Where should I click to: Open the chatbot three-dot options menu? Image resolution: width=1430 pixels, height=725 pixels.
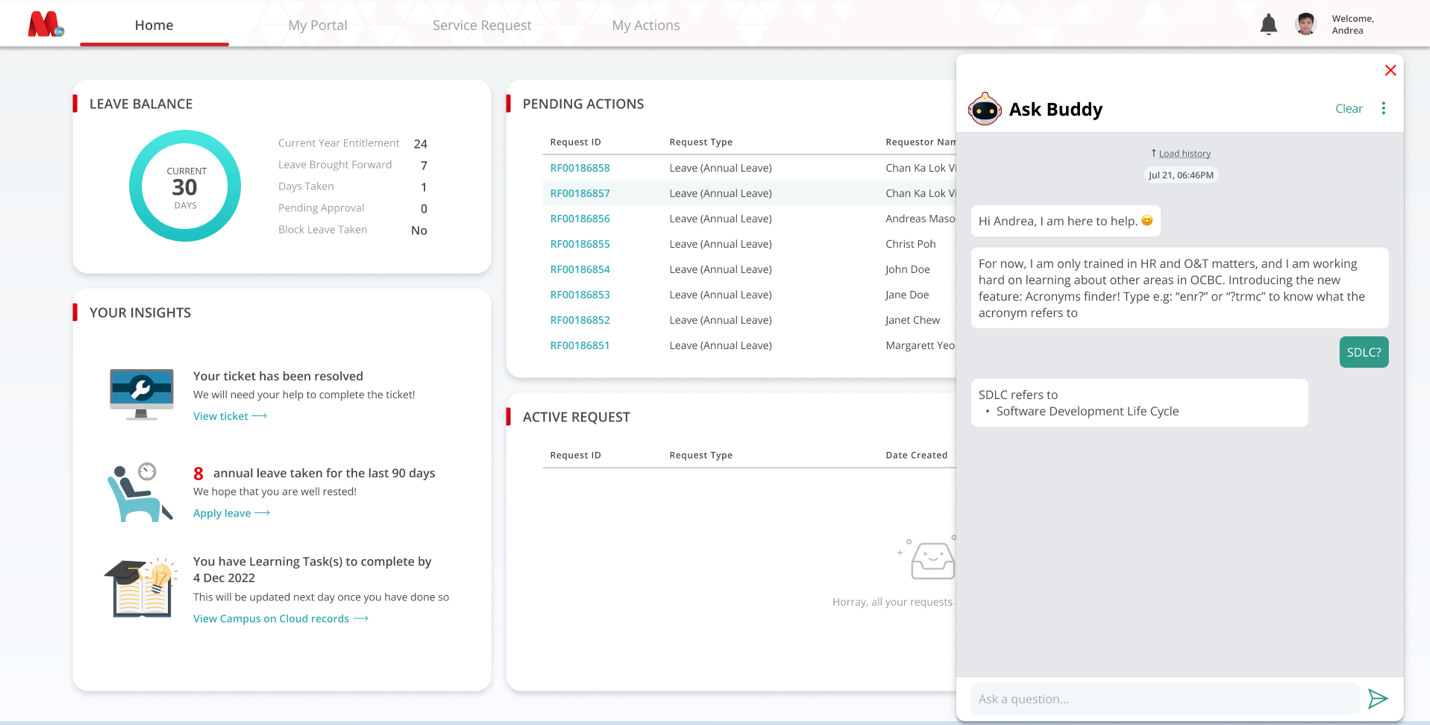(x=1383, y=108)
